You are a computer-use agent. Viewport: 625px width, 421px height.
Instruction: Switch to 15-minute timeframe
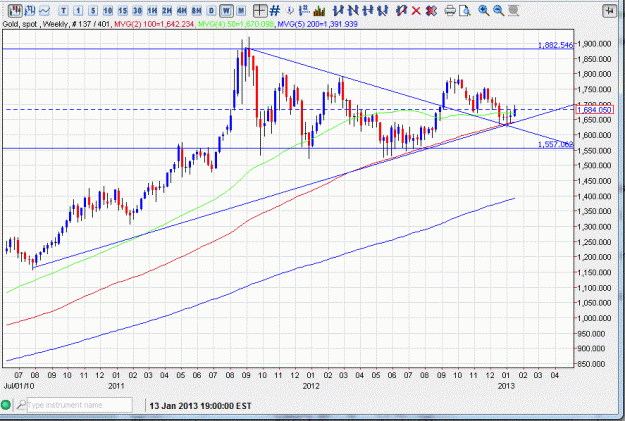pyautogui.click(x=123, y=11)
